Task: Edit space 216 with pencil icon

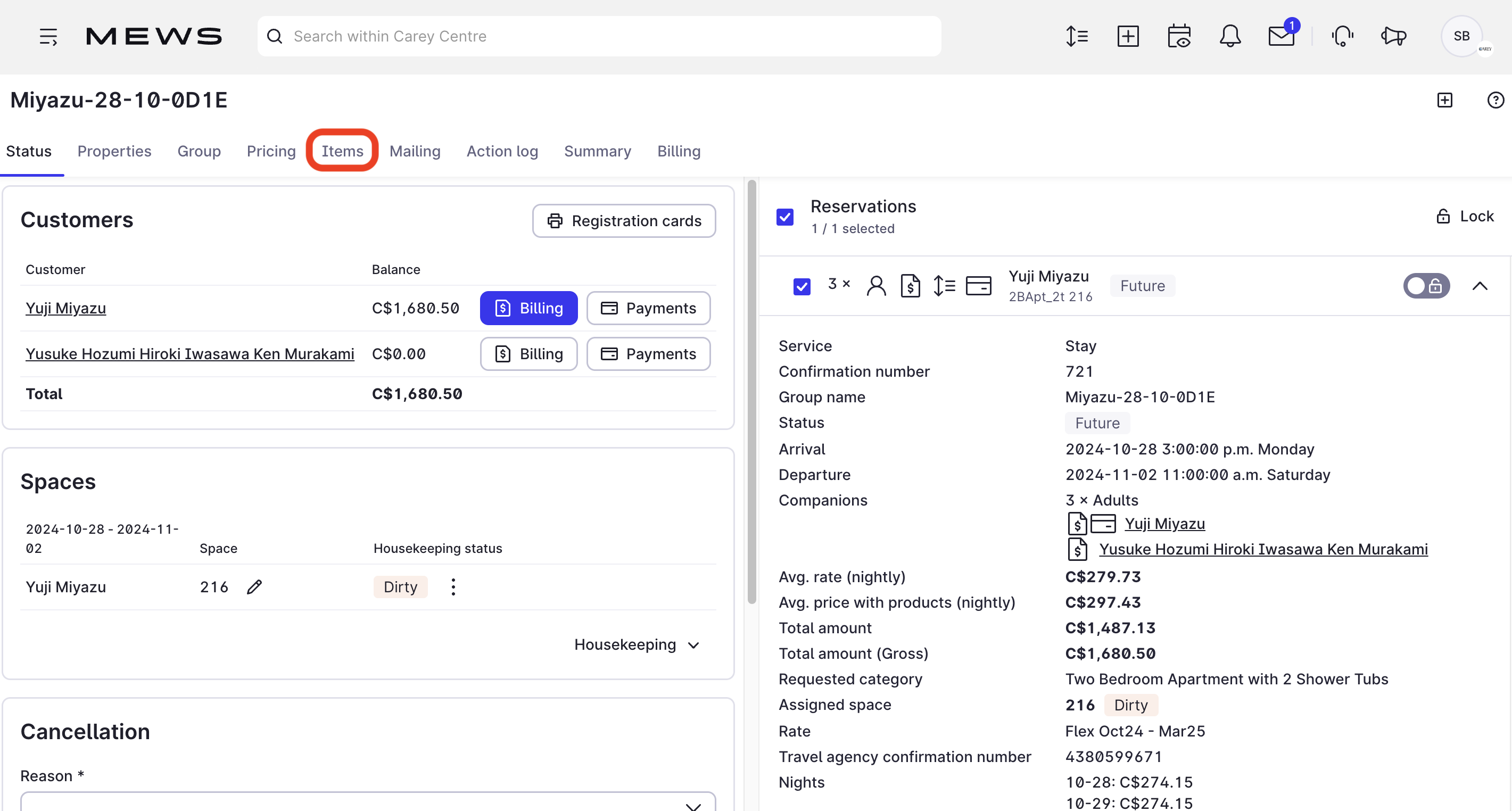Action: pos(254,587)
